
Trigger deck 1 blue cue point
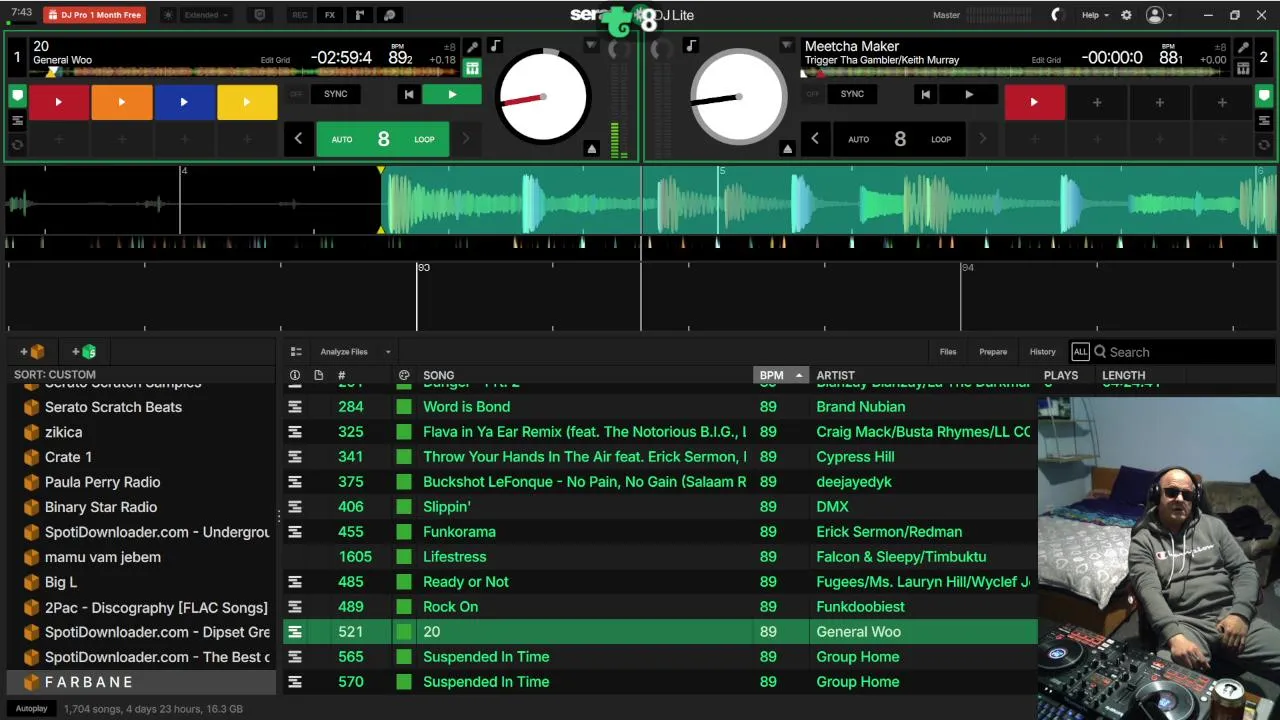(x=184, y=102)
